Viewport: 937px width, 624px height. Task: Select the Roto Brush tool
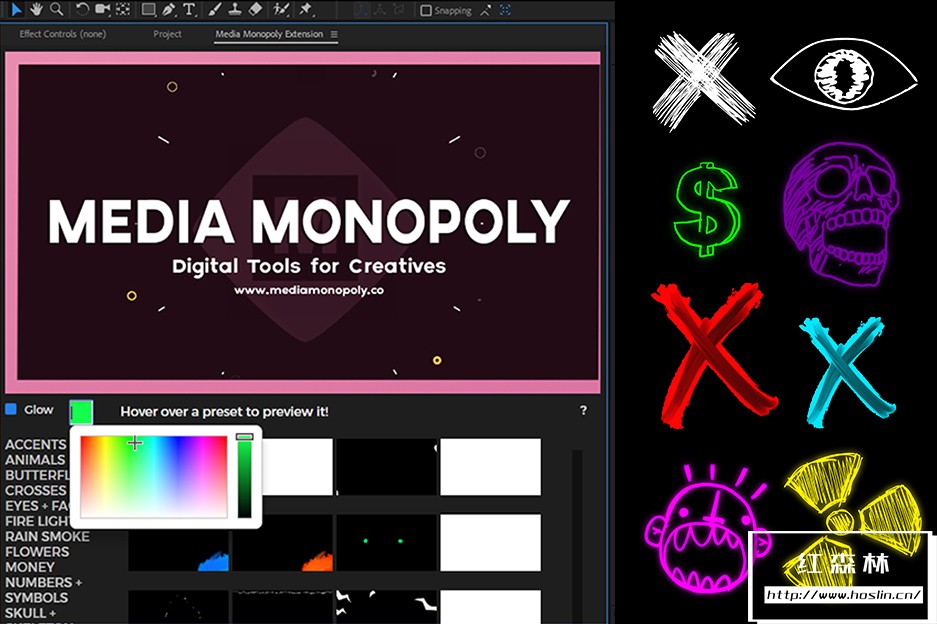[280, 9]
